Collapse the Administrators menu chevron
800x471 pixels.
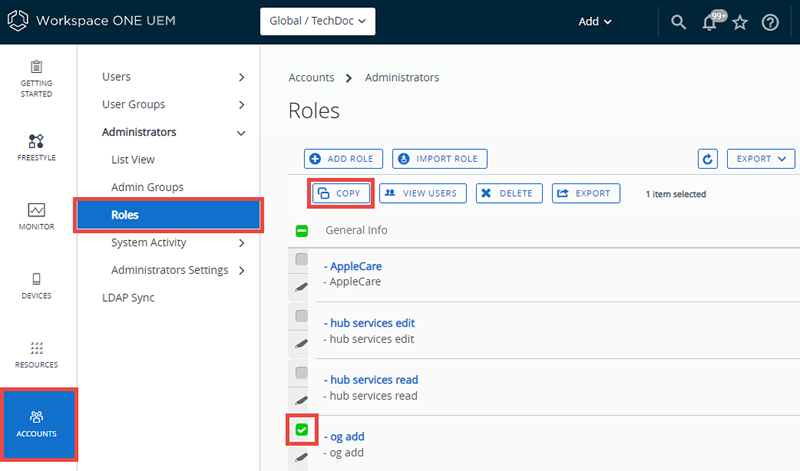[241, 133]
